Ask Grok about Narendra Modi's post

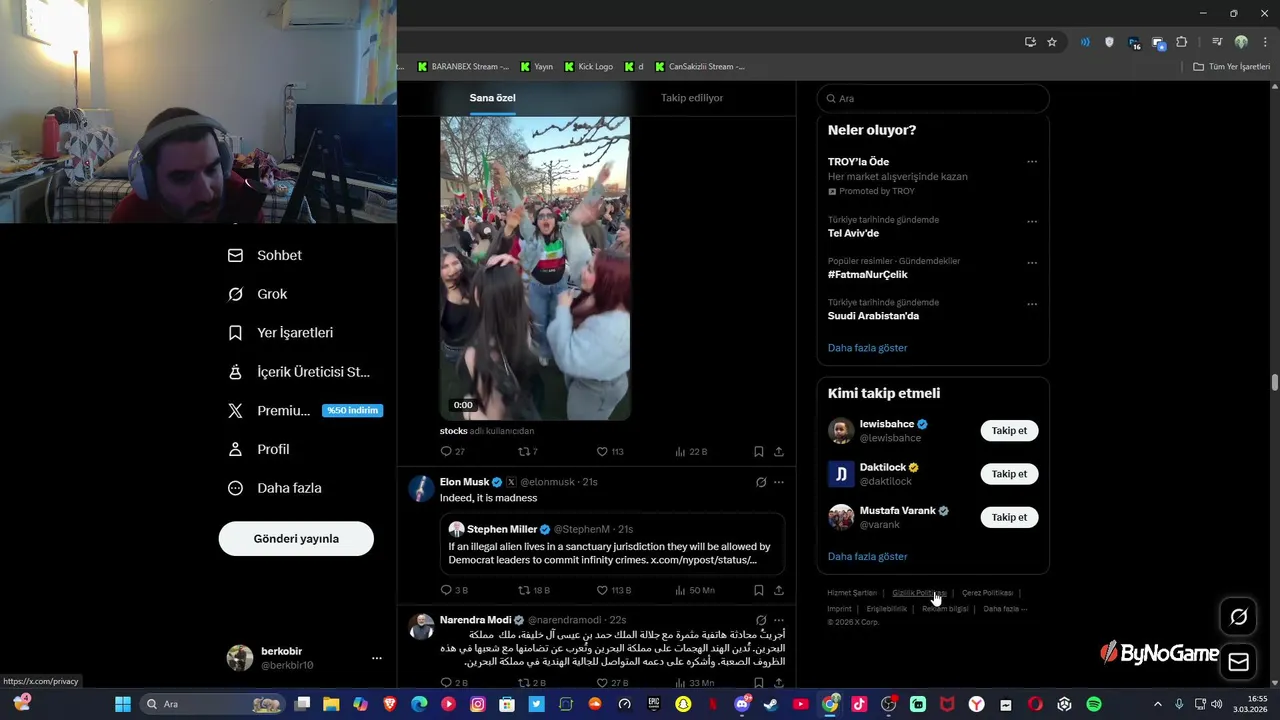point(761,620)
